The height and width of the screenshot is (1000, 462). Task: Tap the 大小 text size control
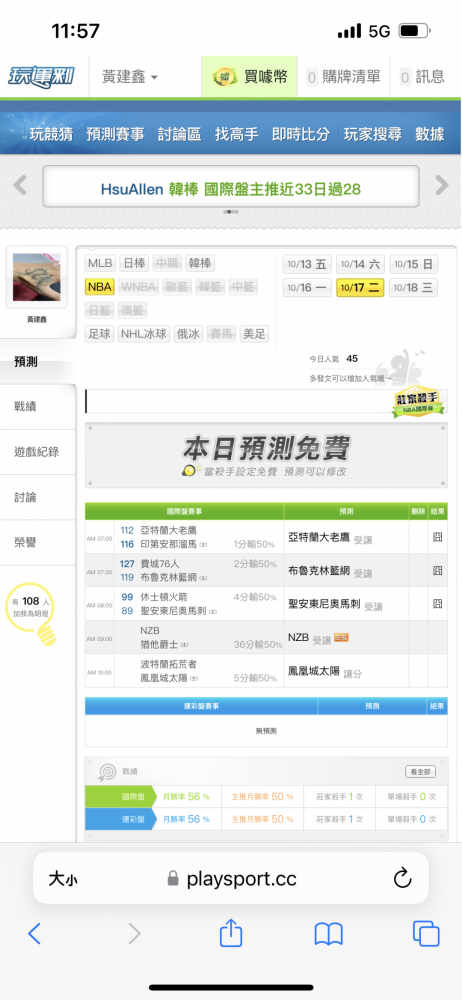[x=63, y=879]
